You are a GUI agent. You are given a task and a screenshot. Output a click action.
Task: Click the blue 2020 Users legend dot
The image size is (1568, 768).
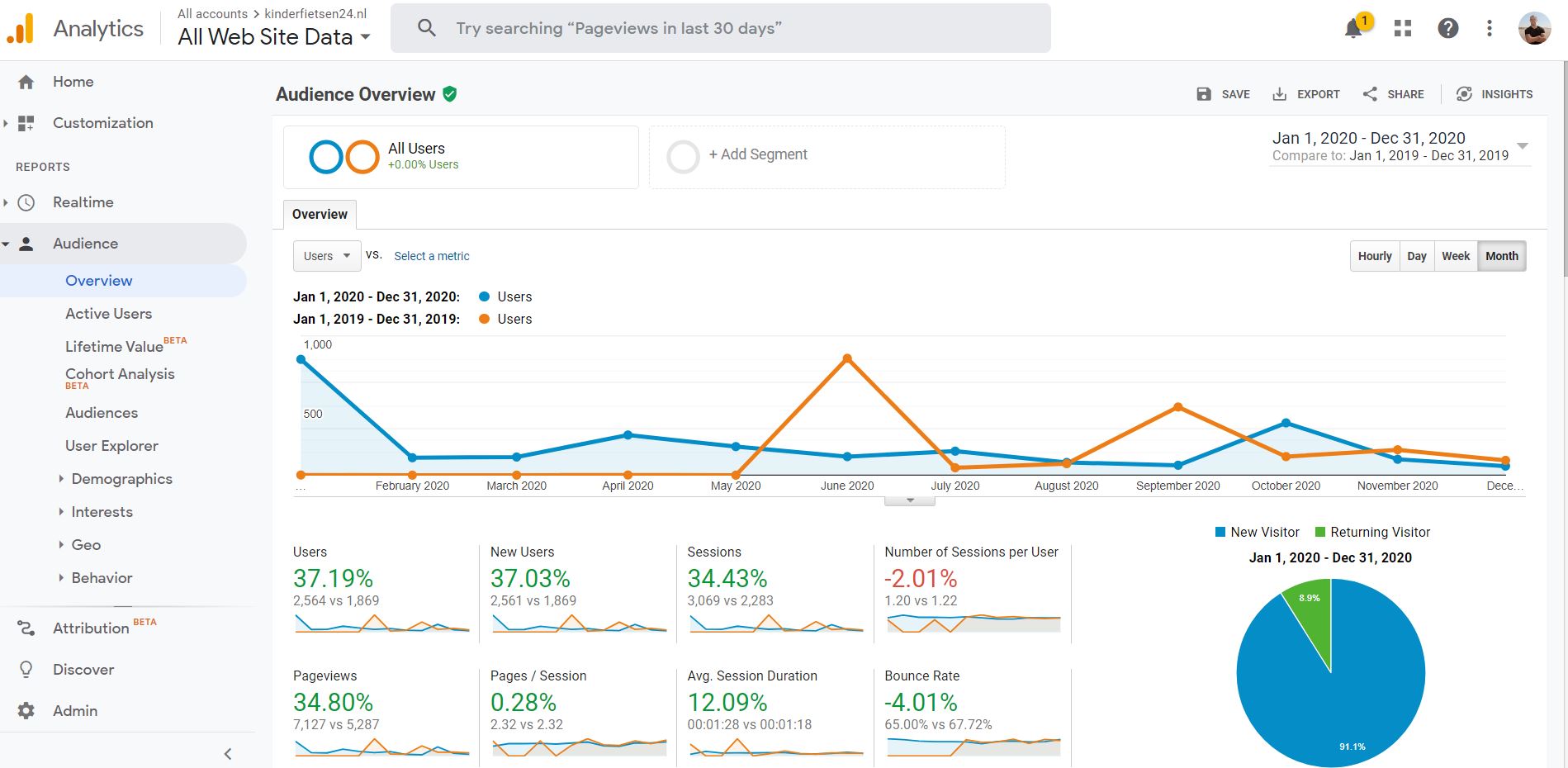(x=484, y=296)
